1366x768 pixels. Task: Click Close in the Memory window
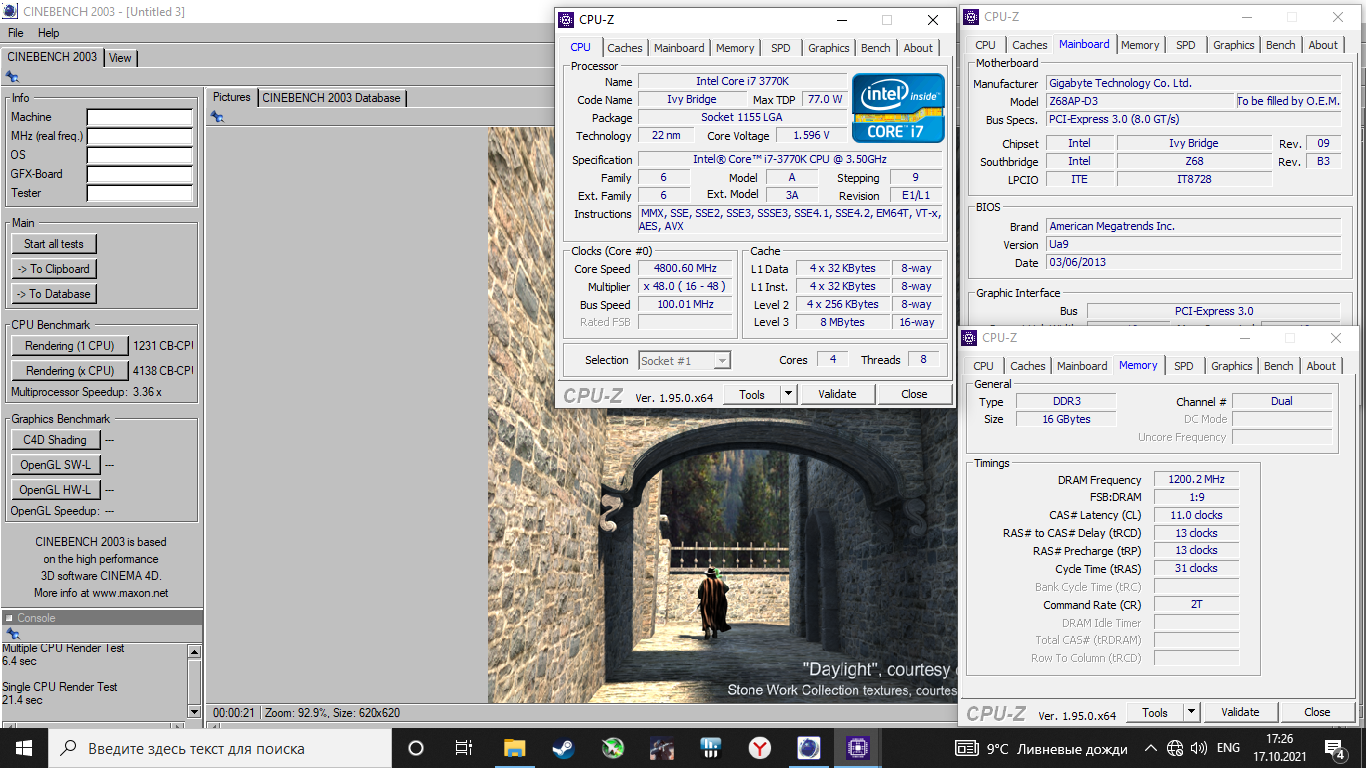1317,712
